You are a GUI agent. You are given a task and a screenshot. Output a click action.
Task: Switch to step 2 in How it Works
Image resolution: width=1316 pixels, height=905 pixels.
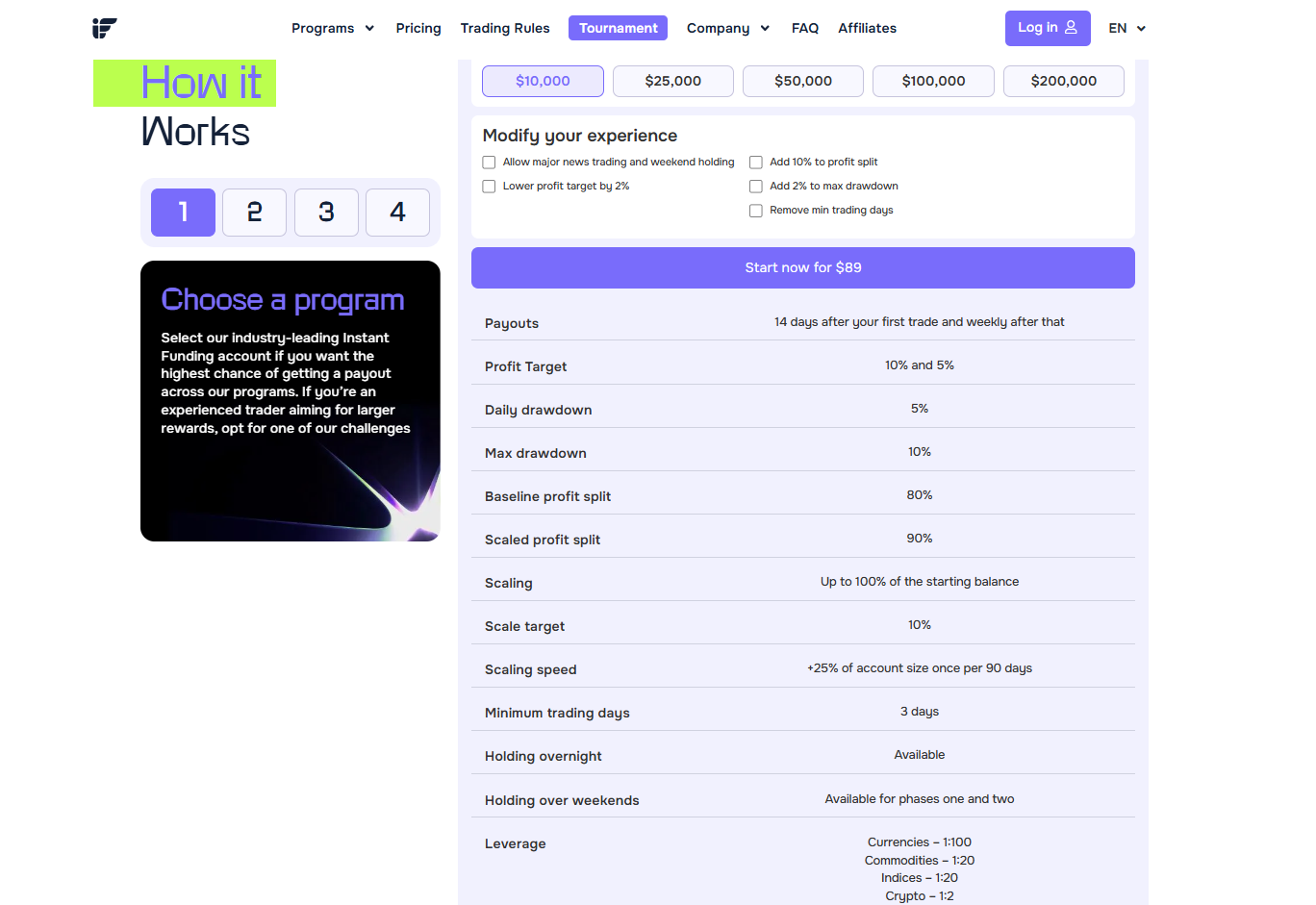tap(254, 213)
